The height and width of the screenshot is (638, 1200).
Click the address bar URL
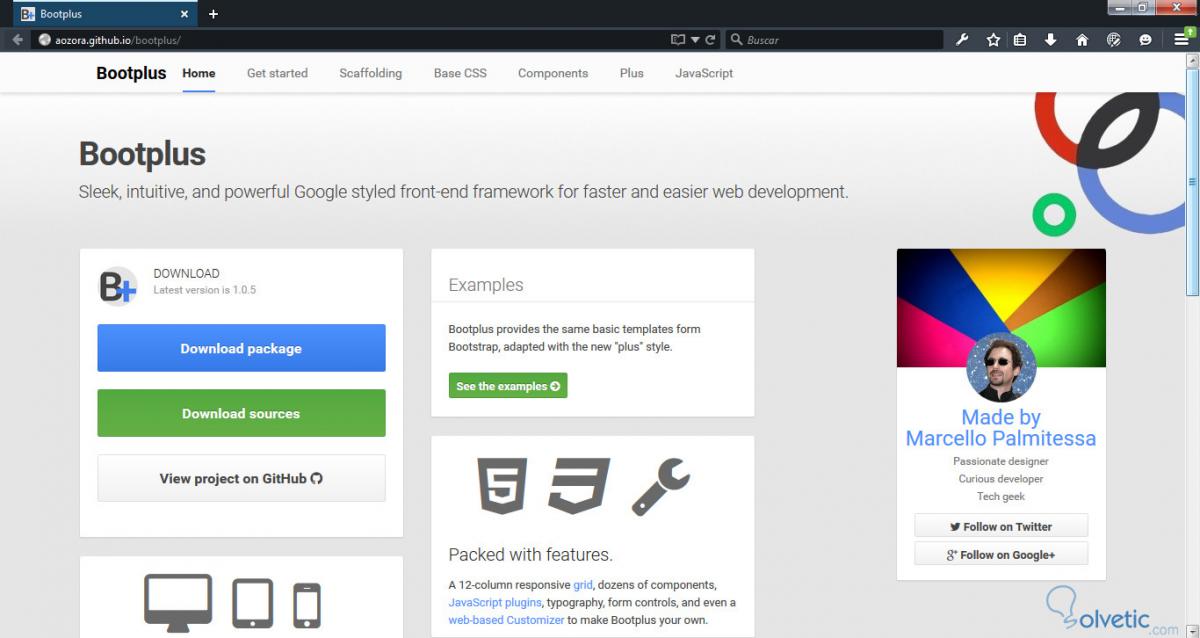point(118,40)
